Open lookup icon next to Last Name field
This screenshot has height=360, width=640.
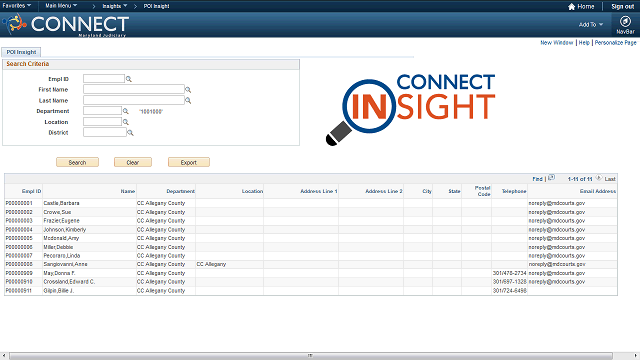pyautogui.click(x=188, y=100)
